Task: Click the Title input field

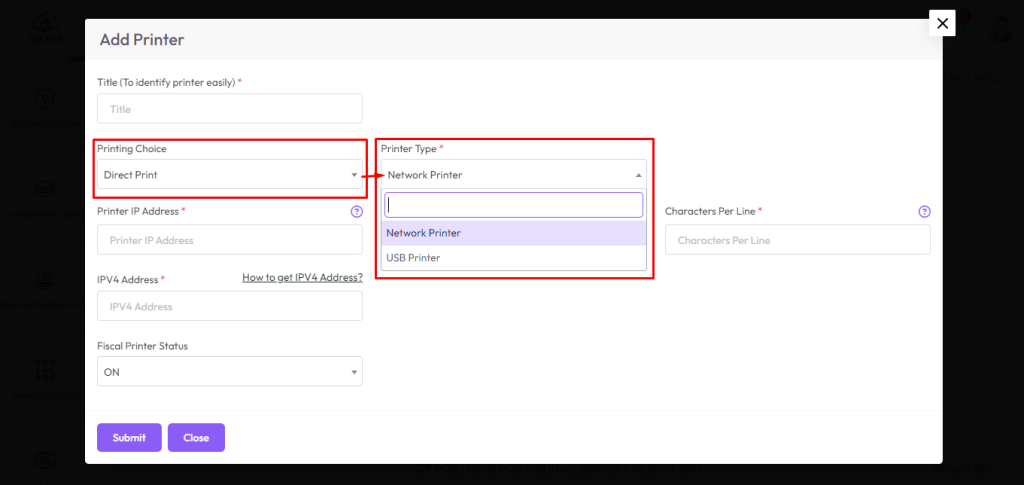Action: (230, 108)
